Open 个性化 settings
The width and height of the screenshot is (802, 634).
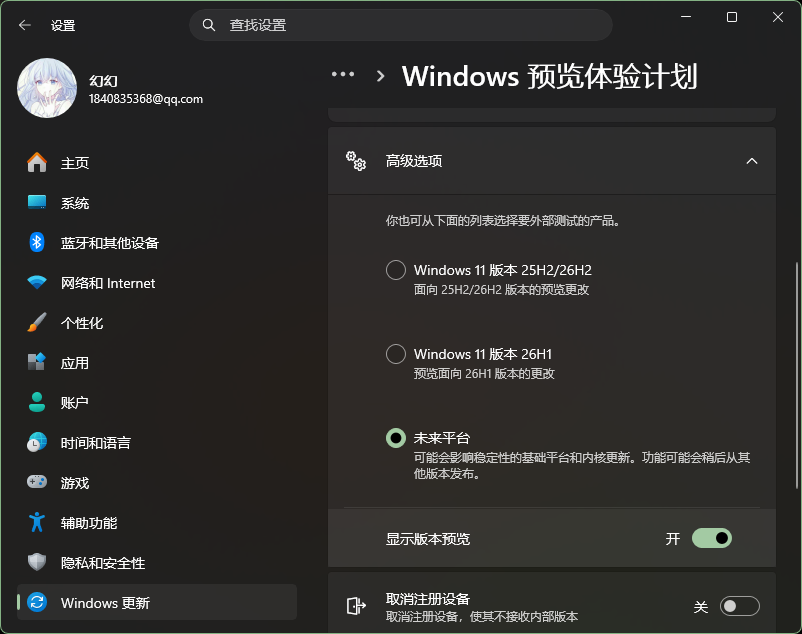point(157,322)
